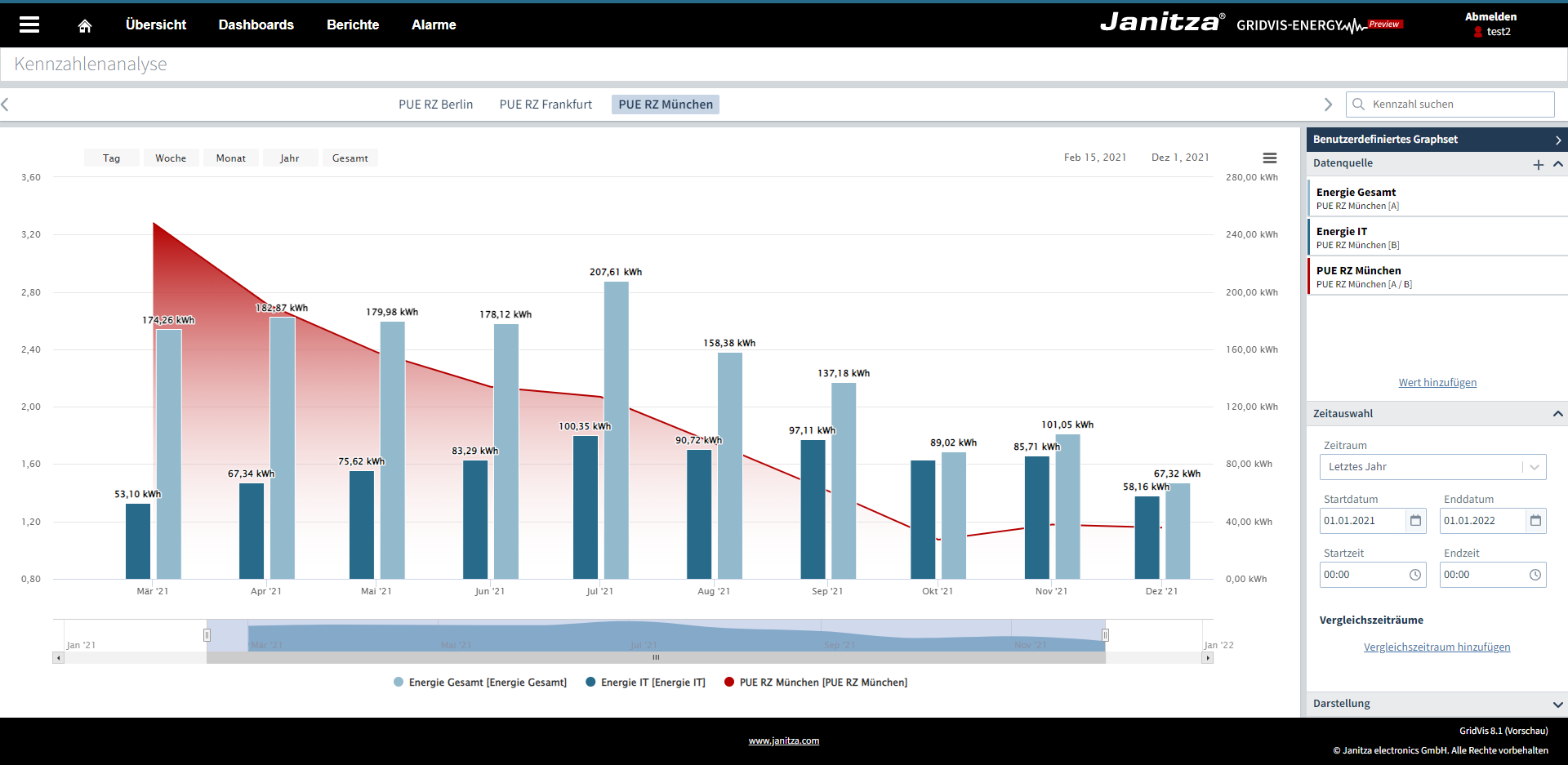Click the Wert hinzufügen link
This screenshot has width=1568, height=765.
(1437, 383)
